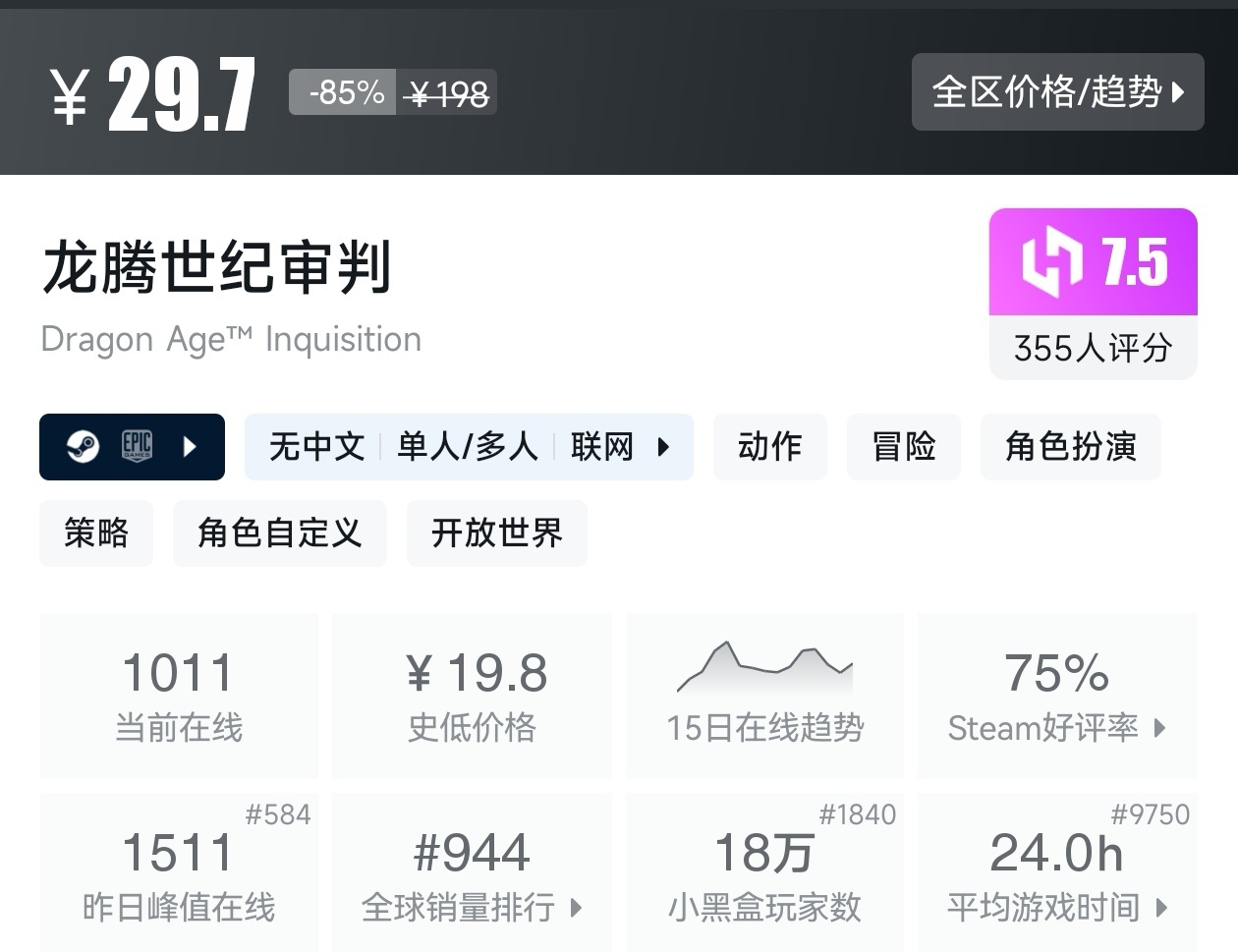Select the 角色扮演 genre tag
Image resolution: width=1238 pixels, height=952 pixels.
point(1071,447)
